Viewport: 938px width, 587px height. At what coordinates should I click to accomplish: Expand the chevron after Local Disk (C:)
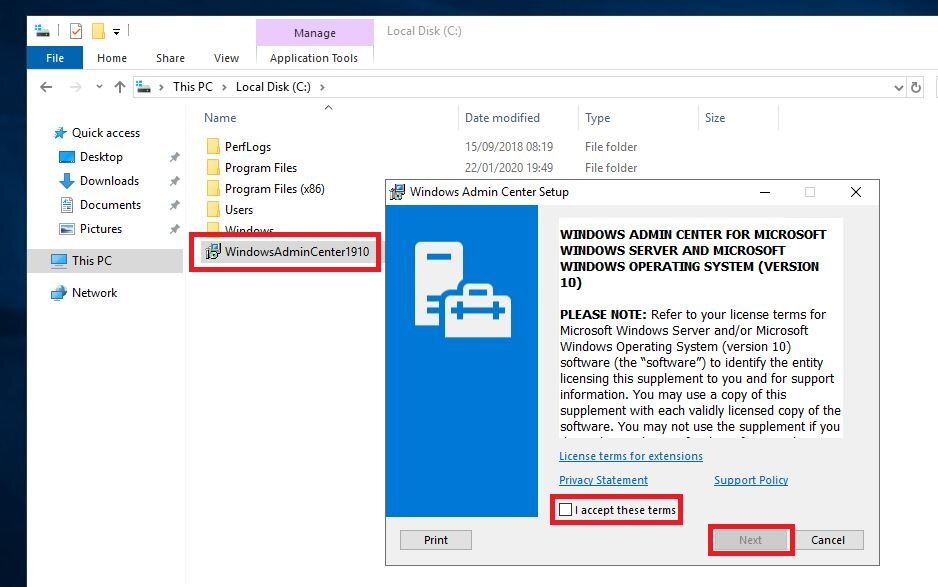pos(322,87)
